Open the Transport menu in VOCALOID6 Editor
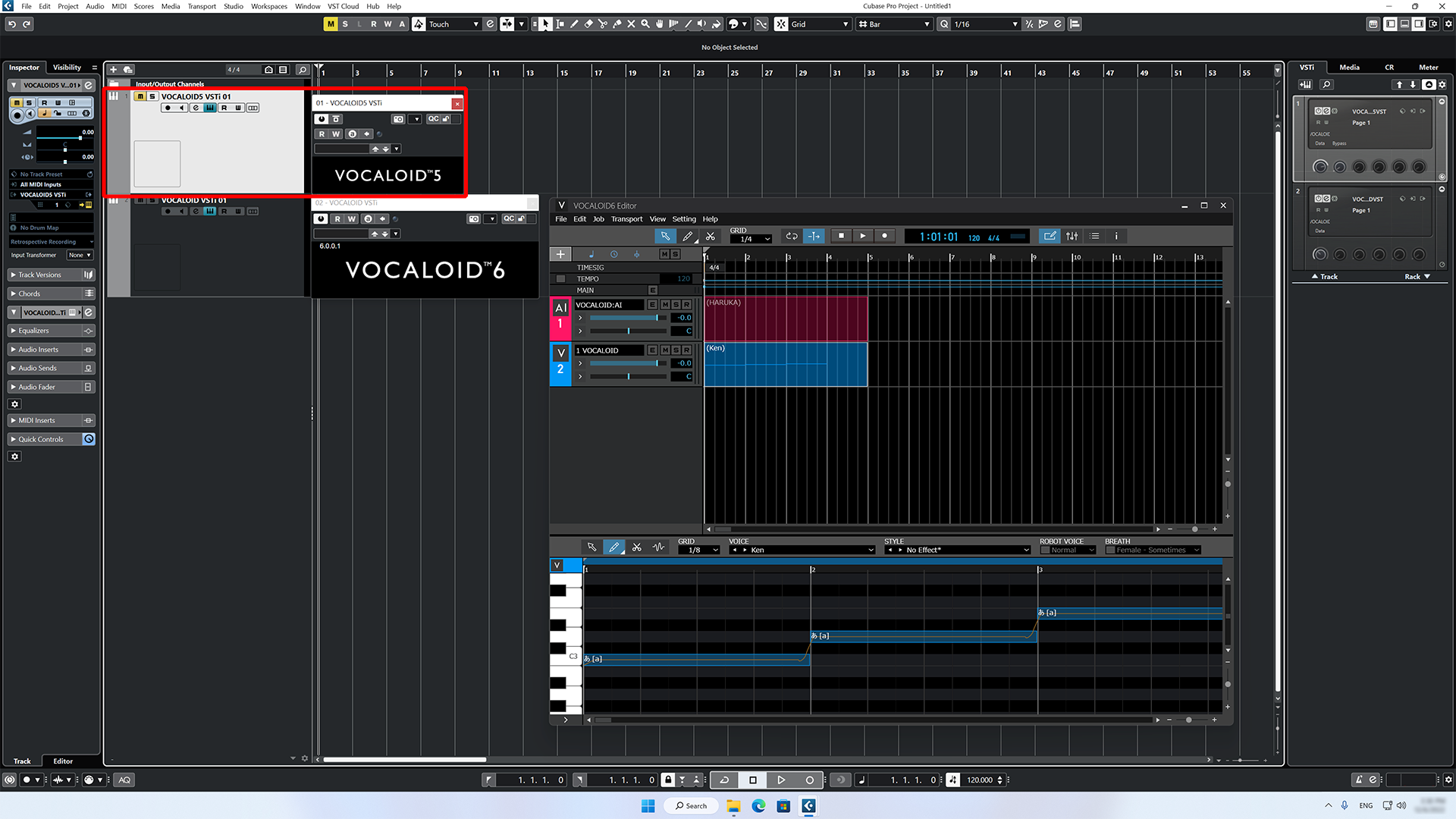The image size is (1456, 819). [x=627, y=218]
